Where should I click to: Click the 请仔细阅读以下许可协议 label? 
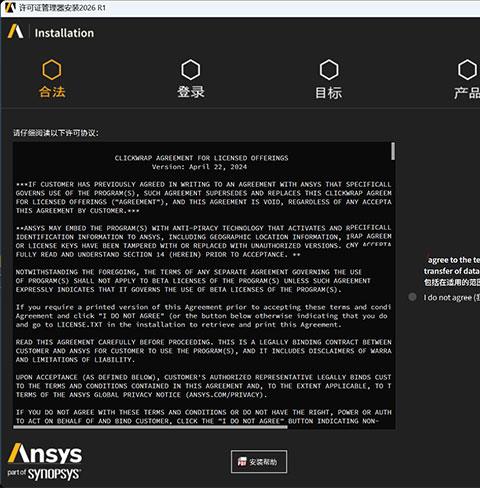pyautogui.click(x=56, y=133)
